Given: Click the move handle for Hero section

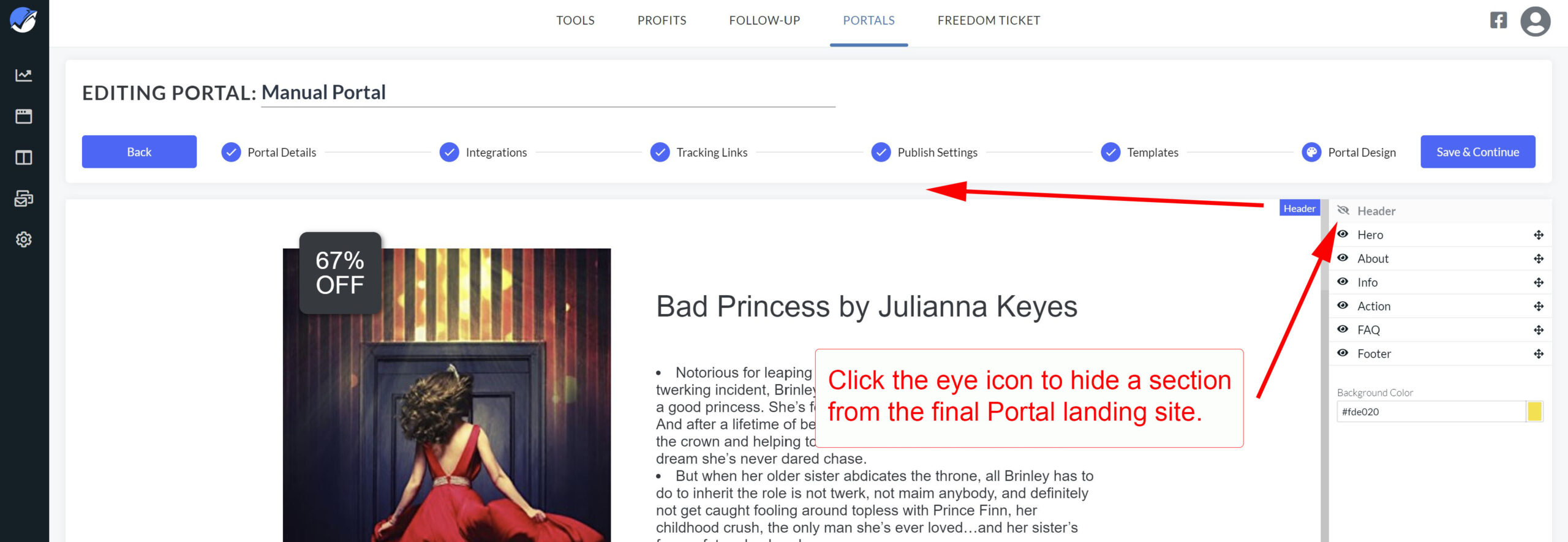Looking at the screenshot, I should [x=1538, y=235].
